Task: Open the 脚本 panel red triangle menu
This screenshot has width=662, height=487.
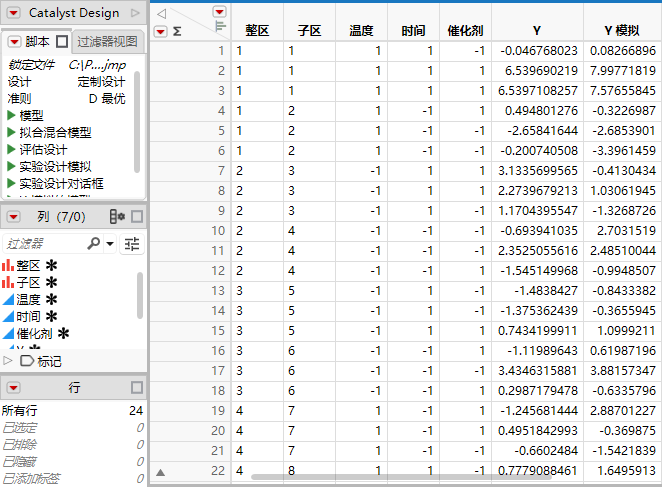Action: (x=14, y=42)
